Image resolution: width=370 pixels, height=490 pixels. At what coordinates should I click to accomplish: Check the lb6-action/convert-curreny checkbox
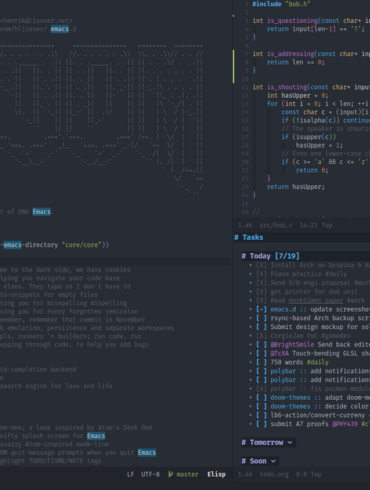click(262, 415)
